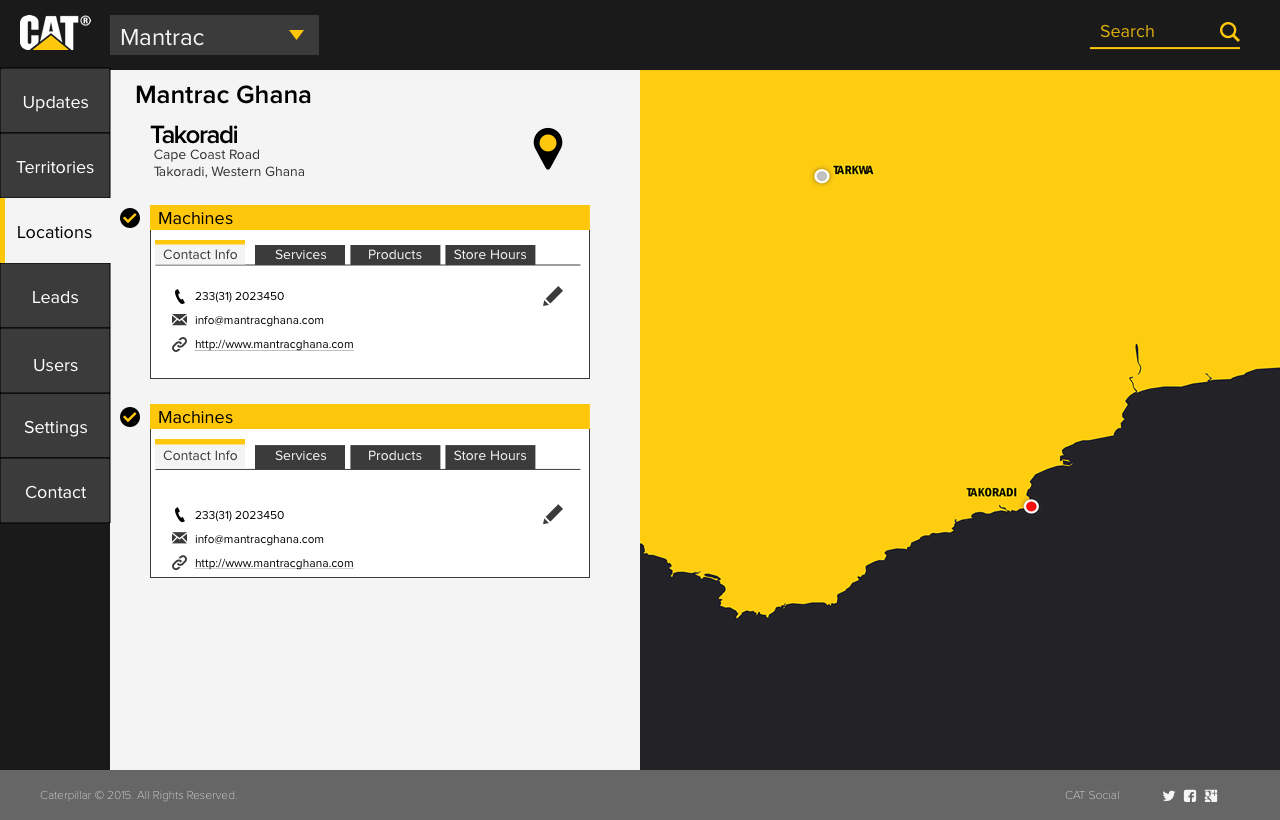Open Store Hours tab in first Machines card
The image size is (1280, 820).
point(490,255)
